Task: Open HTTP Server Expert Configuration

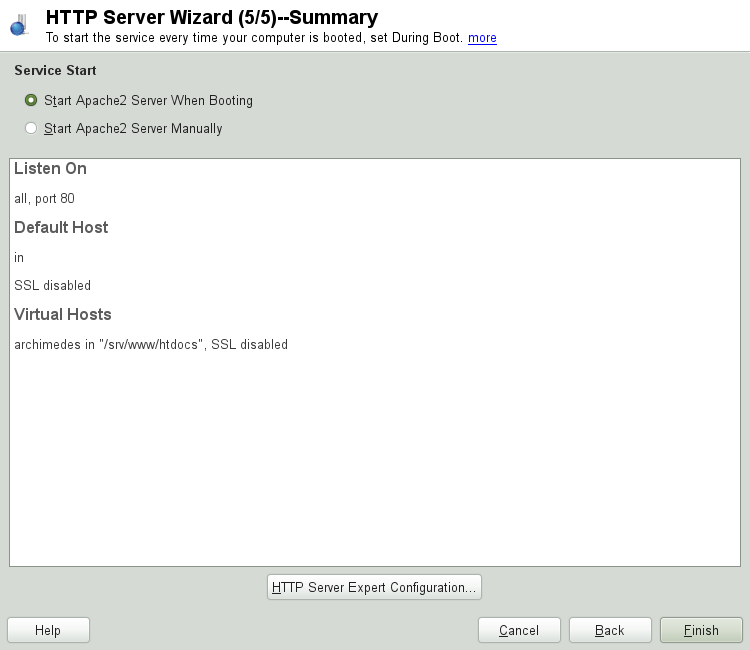Action: click(374, 587)
